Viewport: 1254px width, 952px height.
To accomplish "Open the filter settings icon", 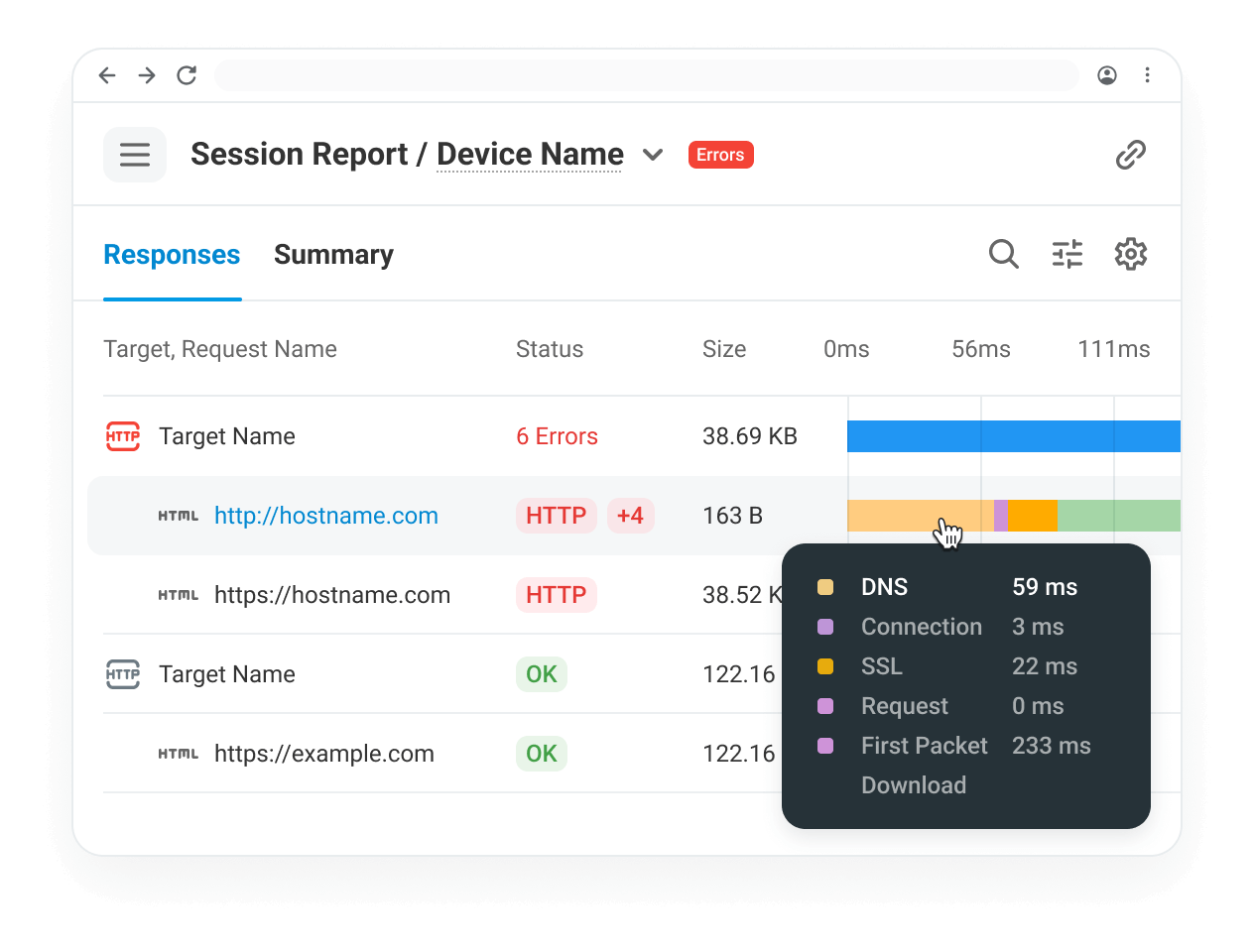I will [x=1067, y=254].
